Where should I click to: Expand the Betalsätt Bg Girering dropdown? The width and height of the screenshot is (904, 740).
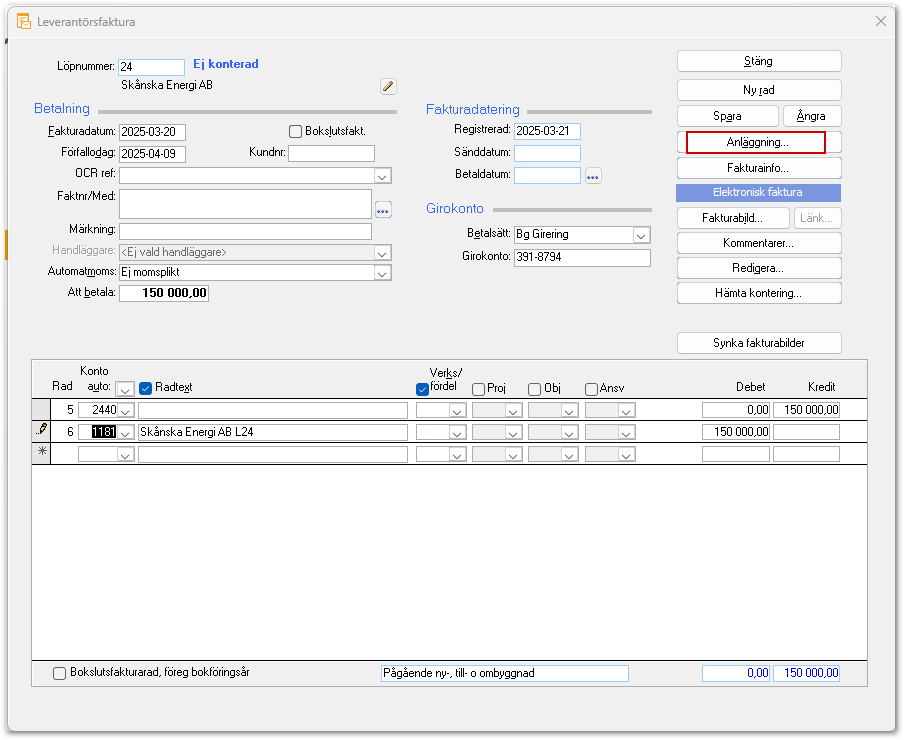(641, 235)
